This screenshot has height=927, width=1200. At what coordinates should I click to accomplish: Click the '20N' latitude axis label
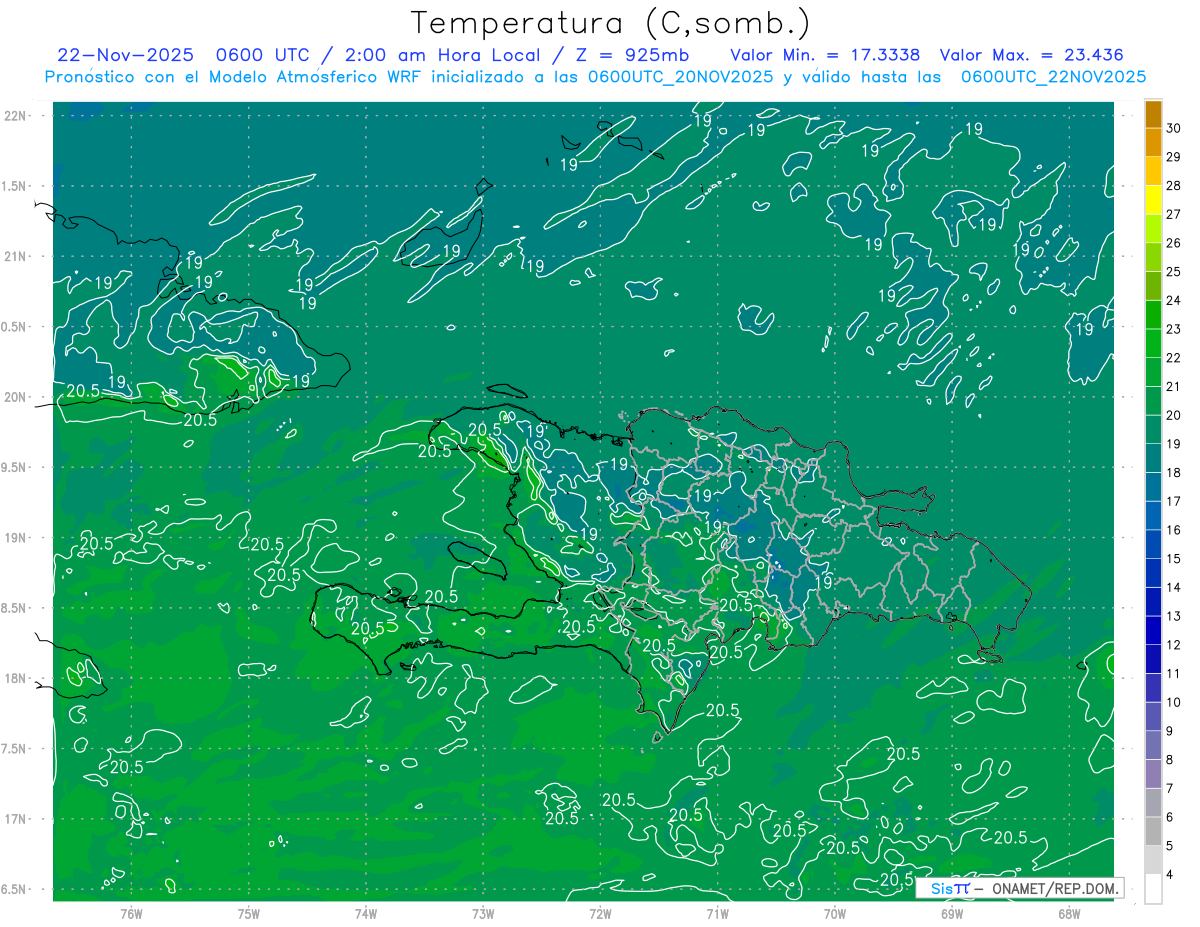14,397
